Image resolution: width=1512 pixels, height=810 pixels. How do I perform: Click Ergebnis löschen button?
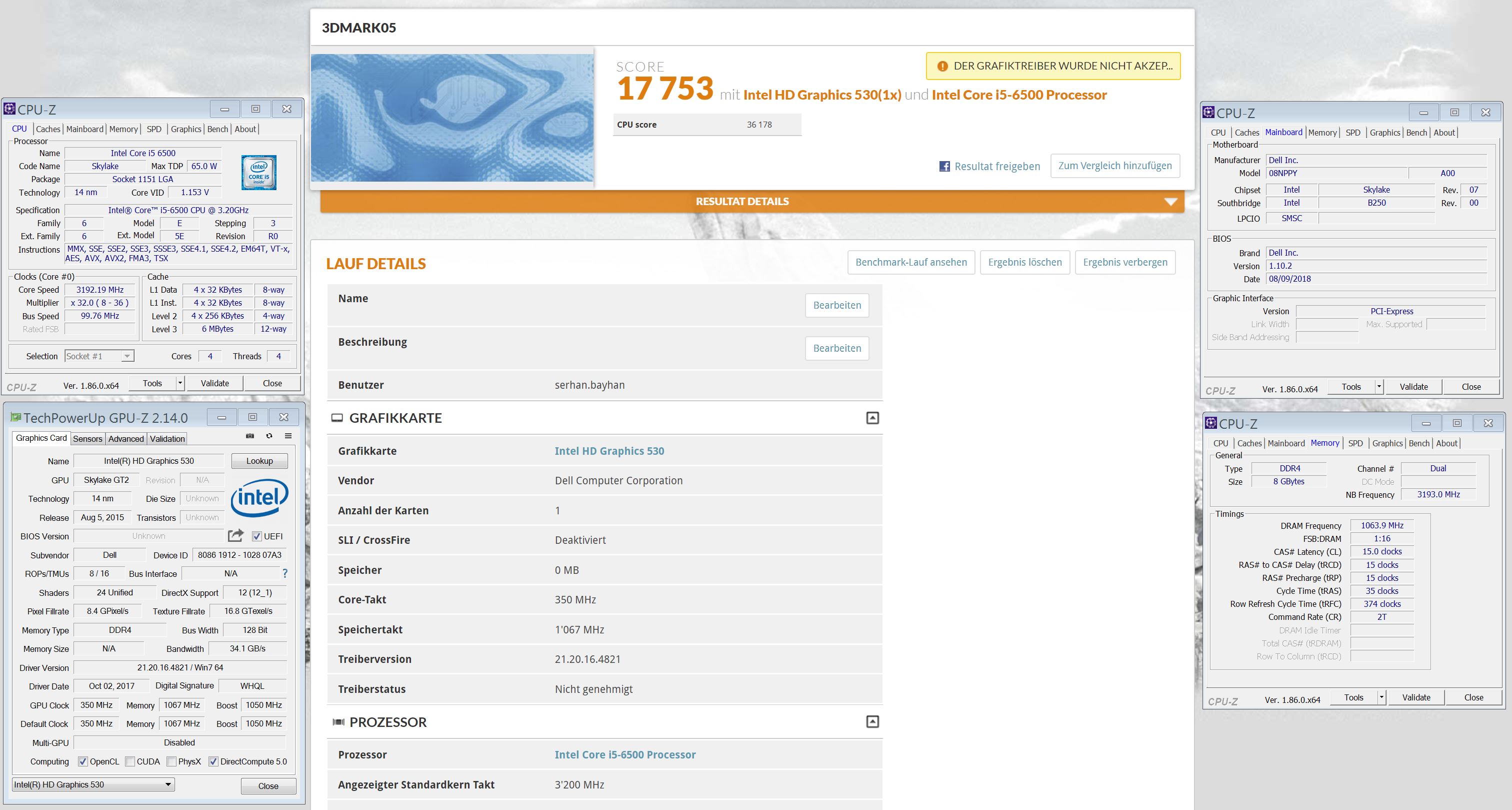pos(1025,262)
